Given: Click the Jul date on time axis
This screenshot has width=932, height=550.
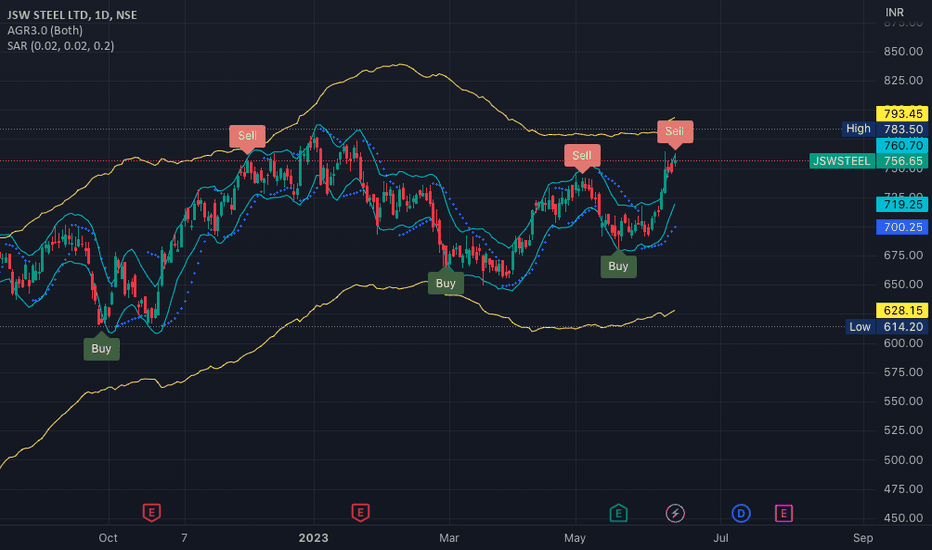Looking at the screenshot, I should [720, 538].
